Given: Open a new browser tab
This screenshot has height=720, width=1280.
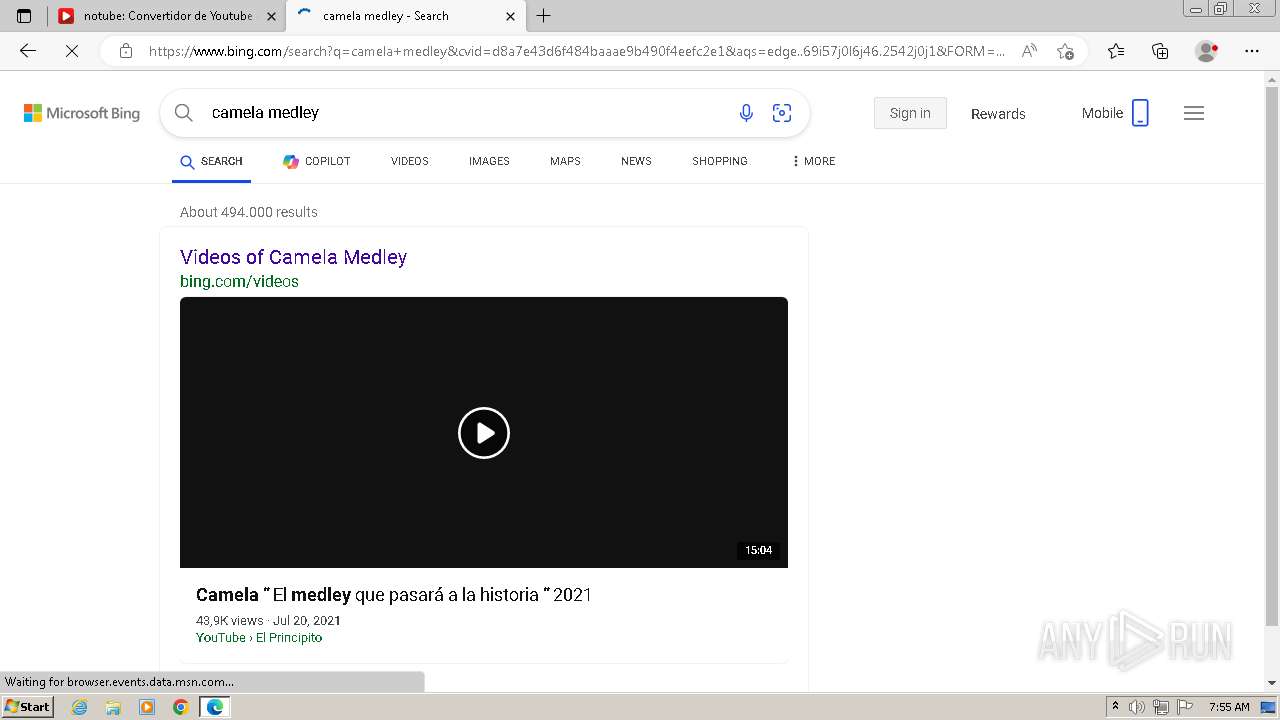Looking at the screenshot, I should click(544, 16).
